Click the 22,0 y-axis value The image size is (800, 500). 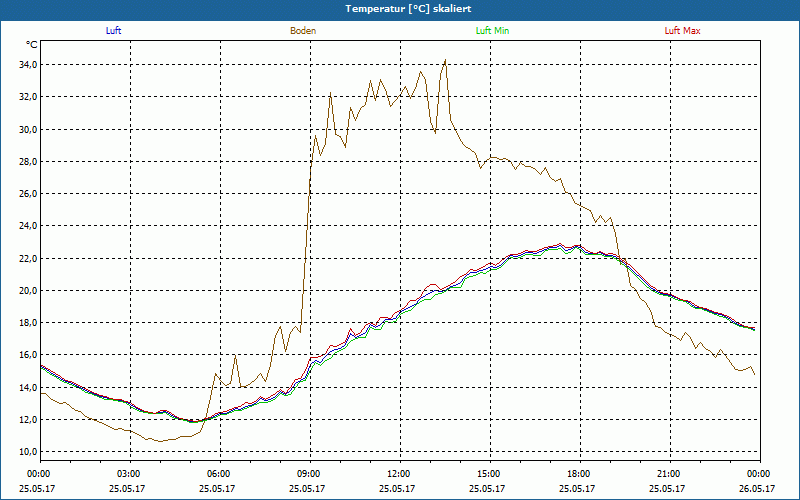pos(28,259)
